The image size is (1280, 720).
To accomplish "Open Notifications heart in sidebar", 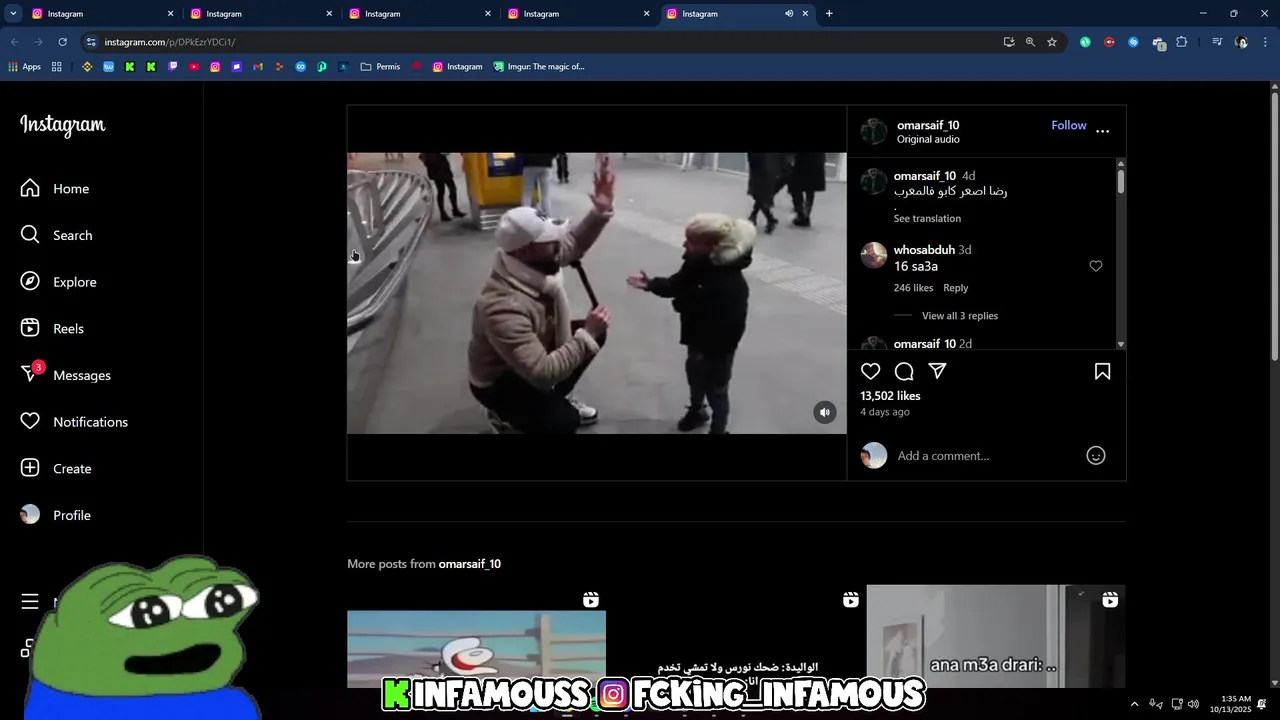I will coord(74,422).
